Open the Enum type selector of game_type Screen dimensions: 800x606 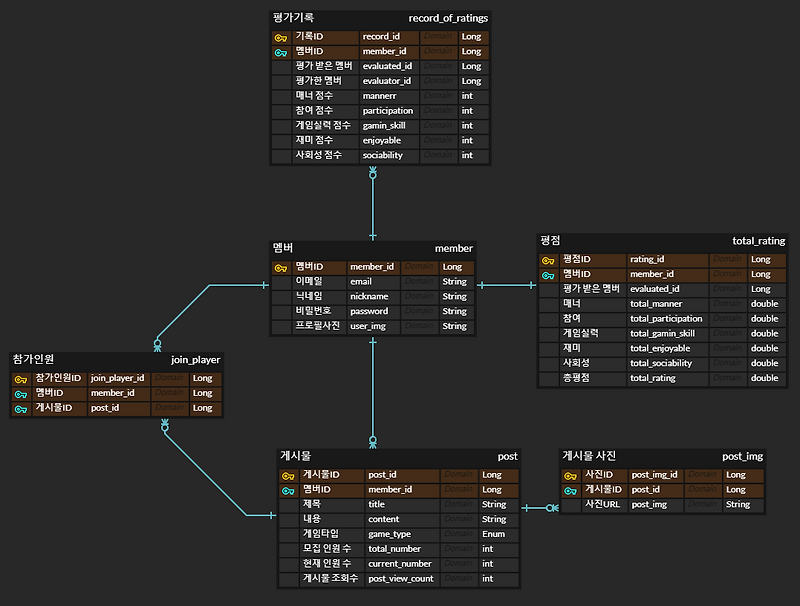click(x=492, y=534)
